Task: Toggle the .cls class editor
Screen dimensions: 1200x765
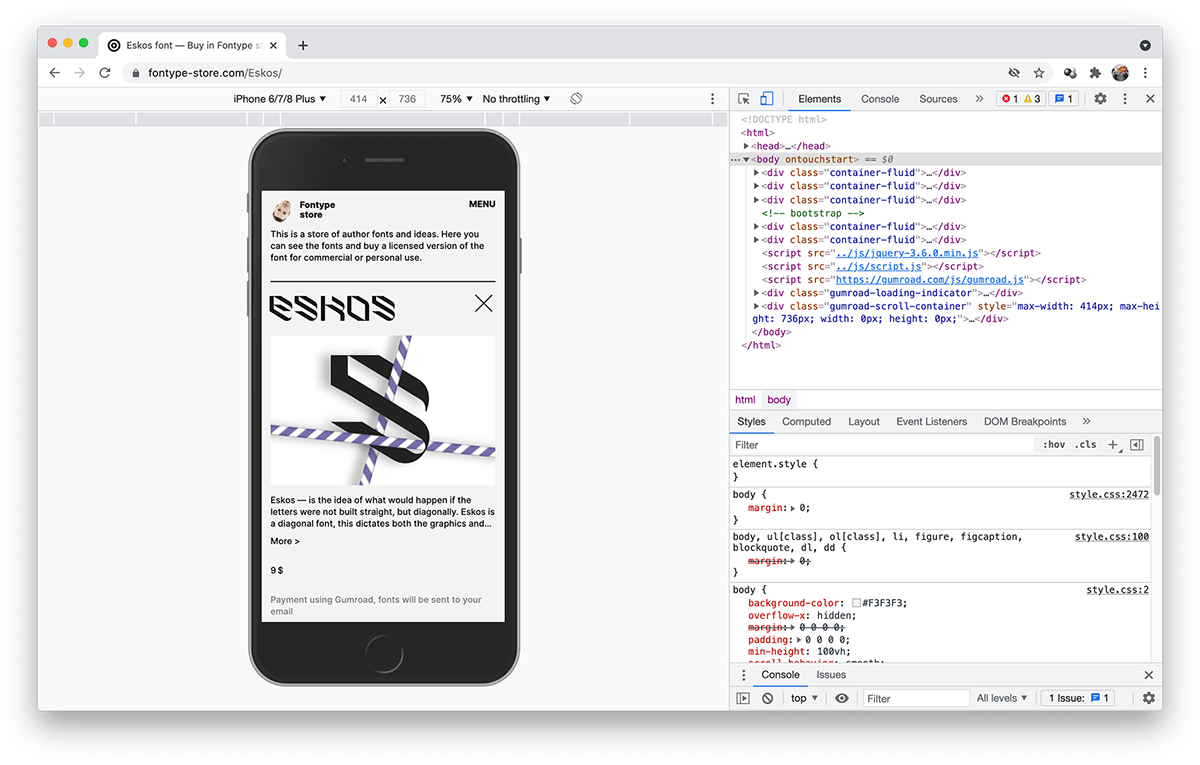Action: point(1085,445)
